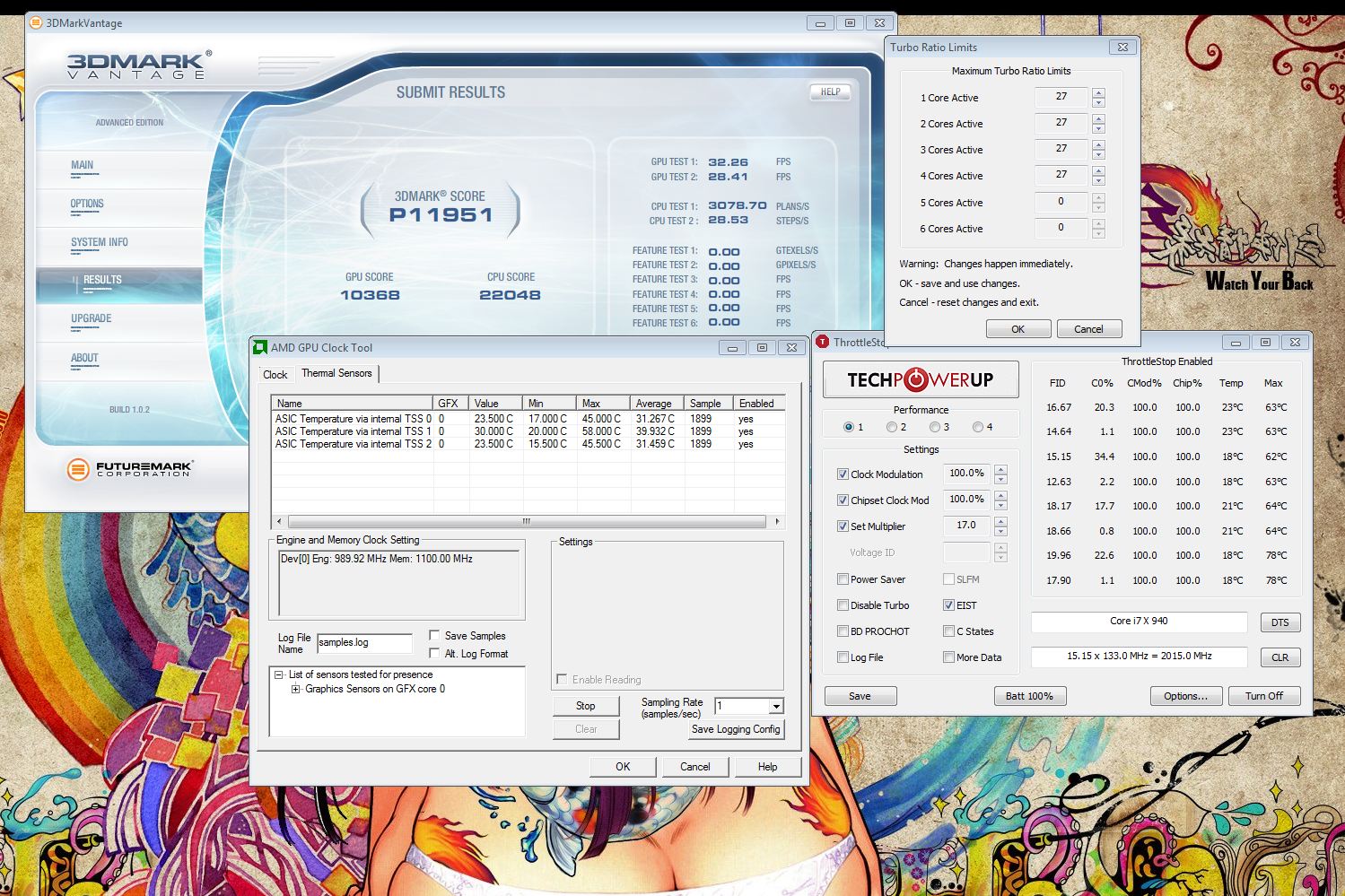This screenshot has height=896, width=1345.
Task: Uncheck the EIST checkbox
Action: (948, 605)
